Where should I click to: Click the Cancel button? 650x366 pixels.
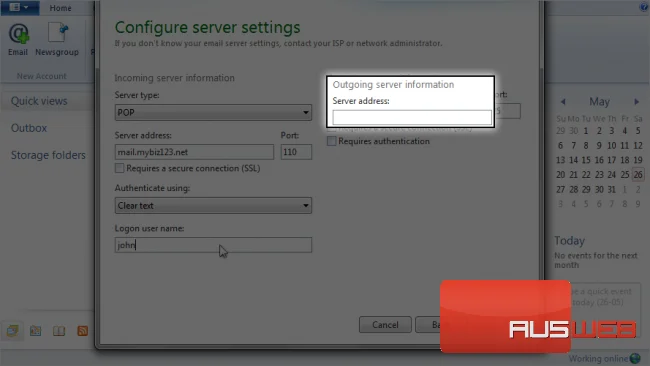385,325
